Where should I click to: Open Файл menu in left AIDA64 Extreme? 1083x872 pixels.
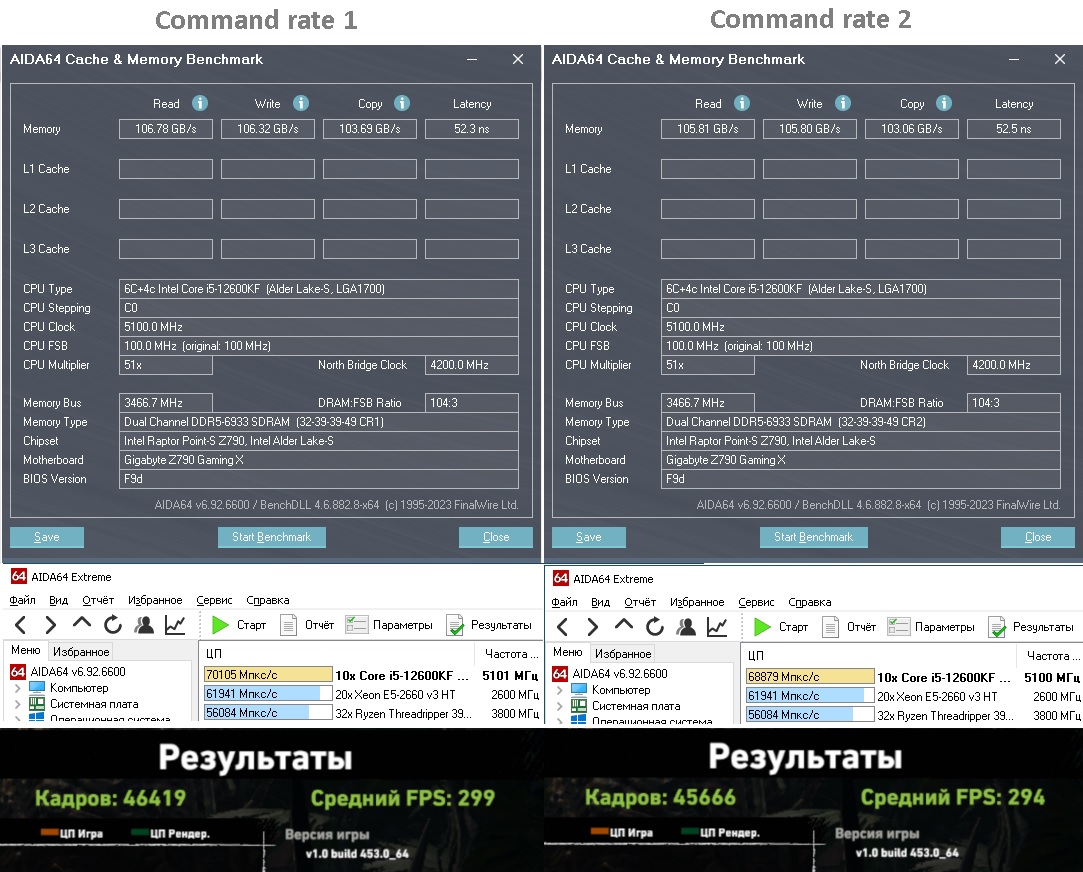(22, 600)
